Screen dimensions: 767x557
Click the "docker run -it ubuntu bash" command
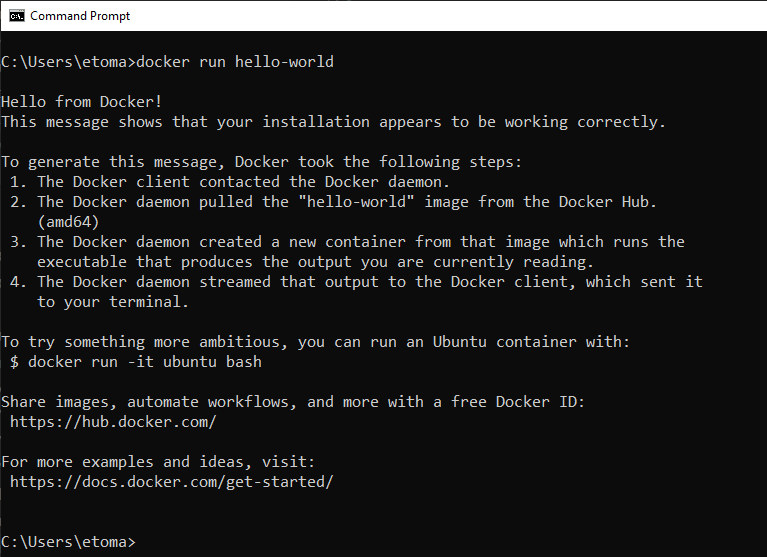click(x=145, y=362)
